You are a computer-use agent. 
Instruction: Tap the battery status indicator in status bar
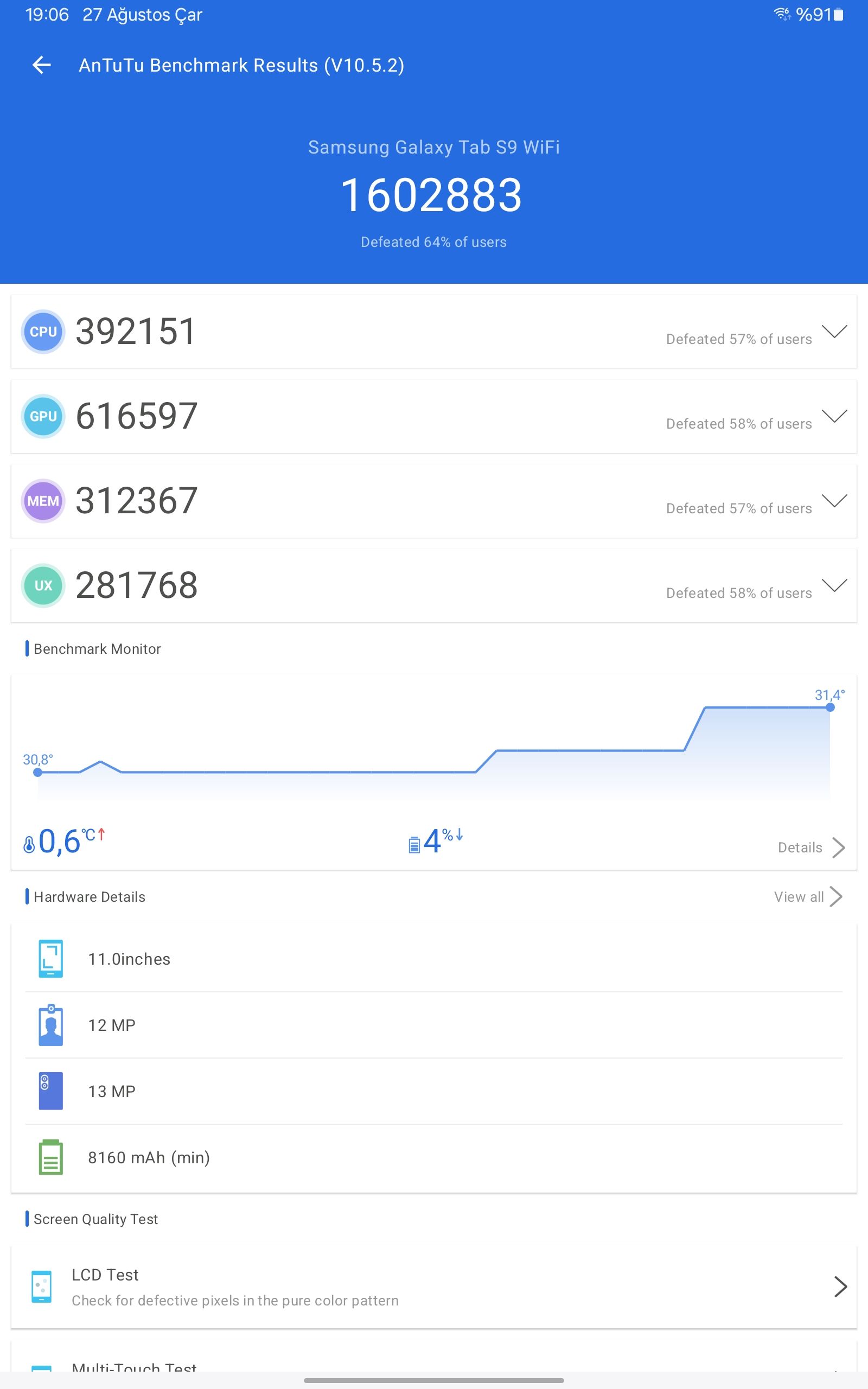coord(838,15)
